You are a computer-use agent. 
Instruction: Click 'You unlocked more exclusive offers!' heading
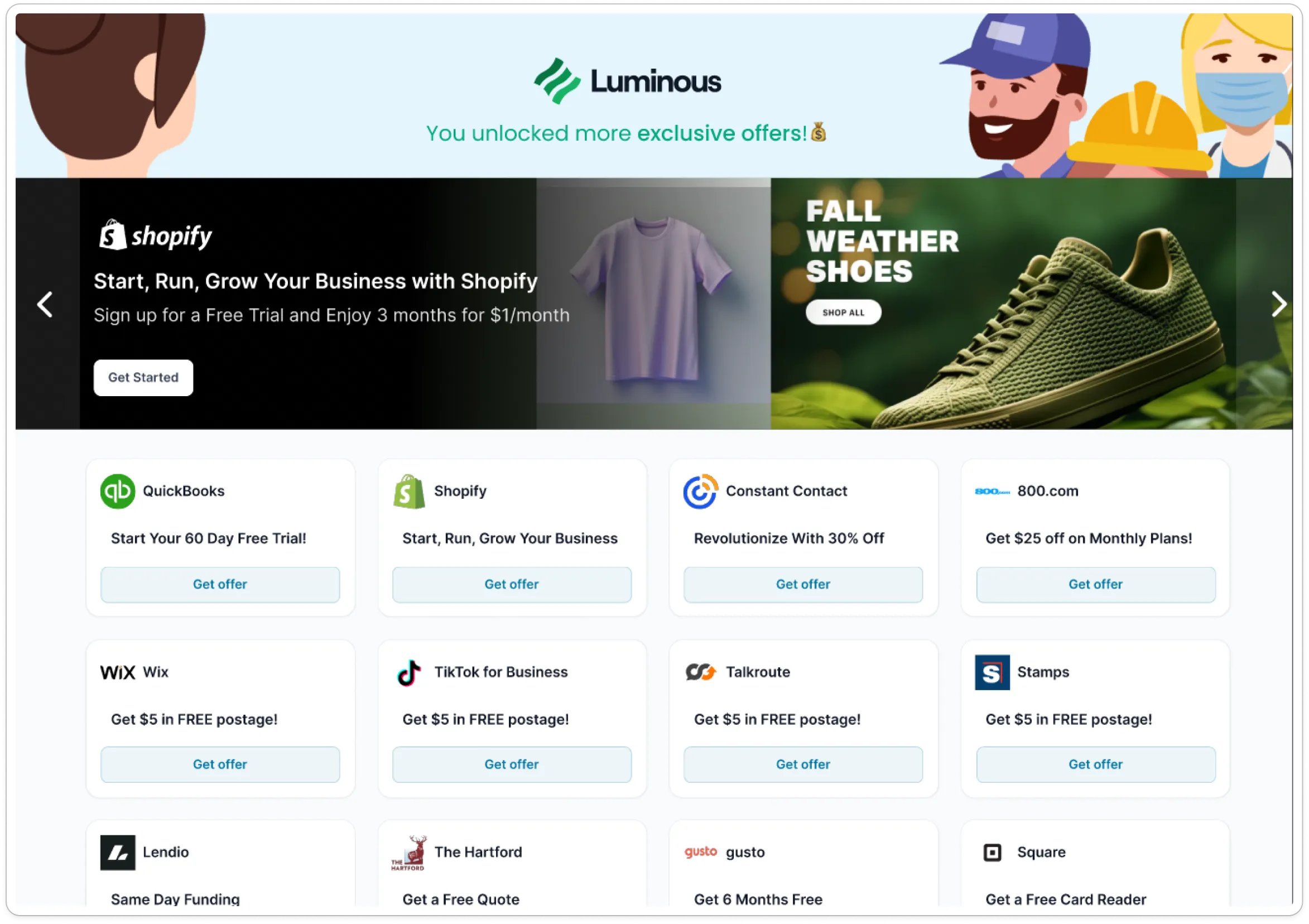[626, 133]
